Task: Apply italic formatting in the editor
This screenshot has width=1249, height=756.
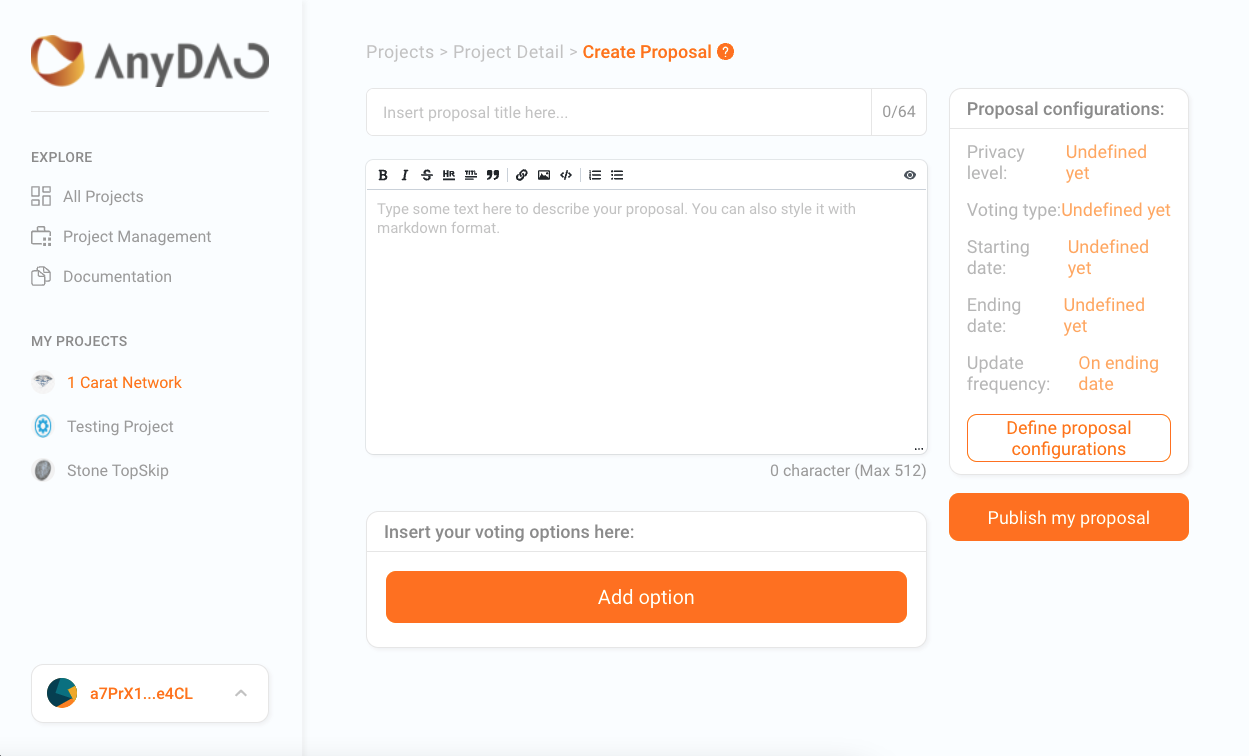Action: point(405,175)
